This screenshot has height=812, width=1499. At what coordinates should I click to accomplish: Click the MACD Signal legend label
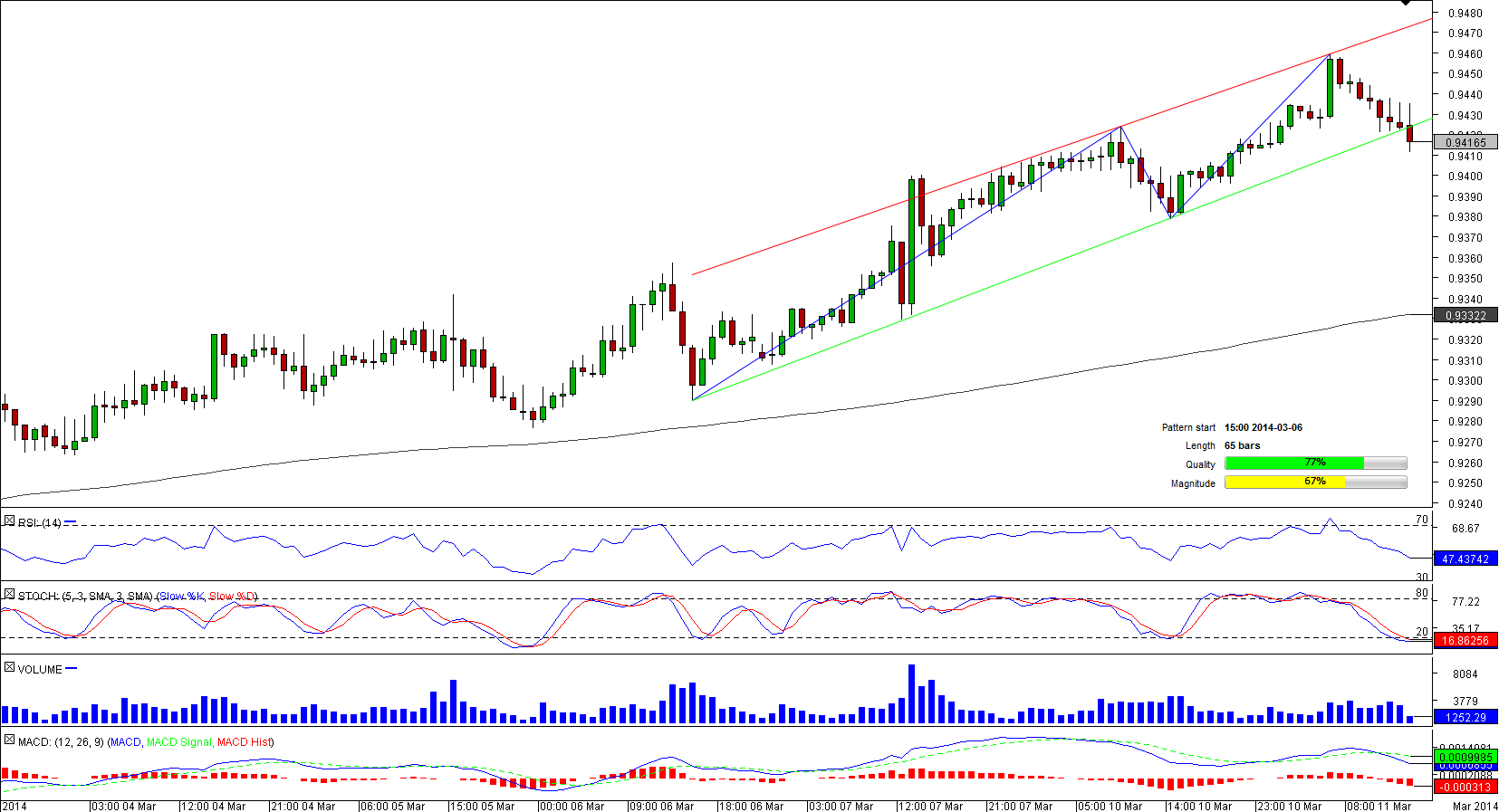coord(178,742)
